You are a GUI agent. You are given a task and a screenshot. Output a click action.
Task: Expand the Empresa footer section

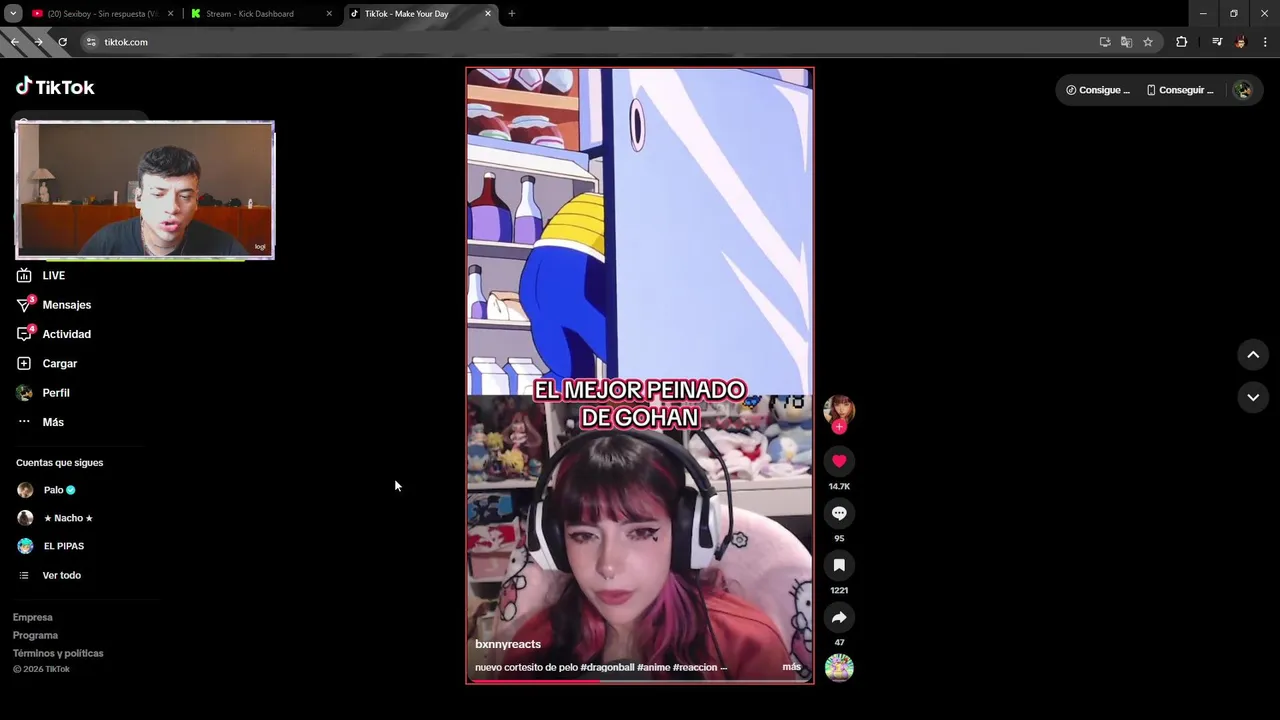pyautogui.click(x=33, y=617)
